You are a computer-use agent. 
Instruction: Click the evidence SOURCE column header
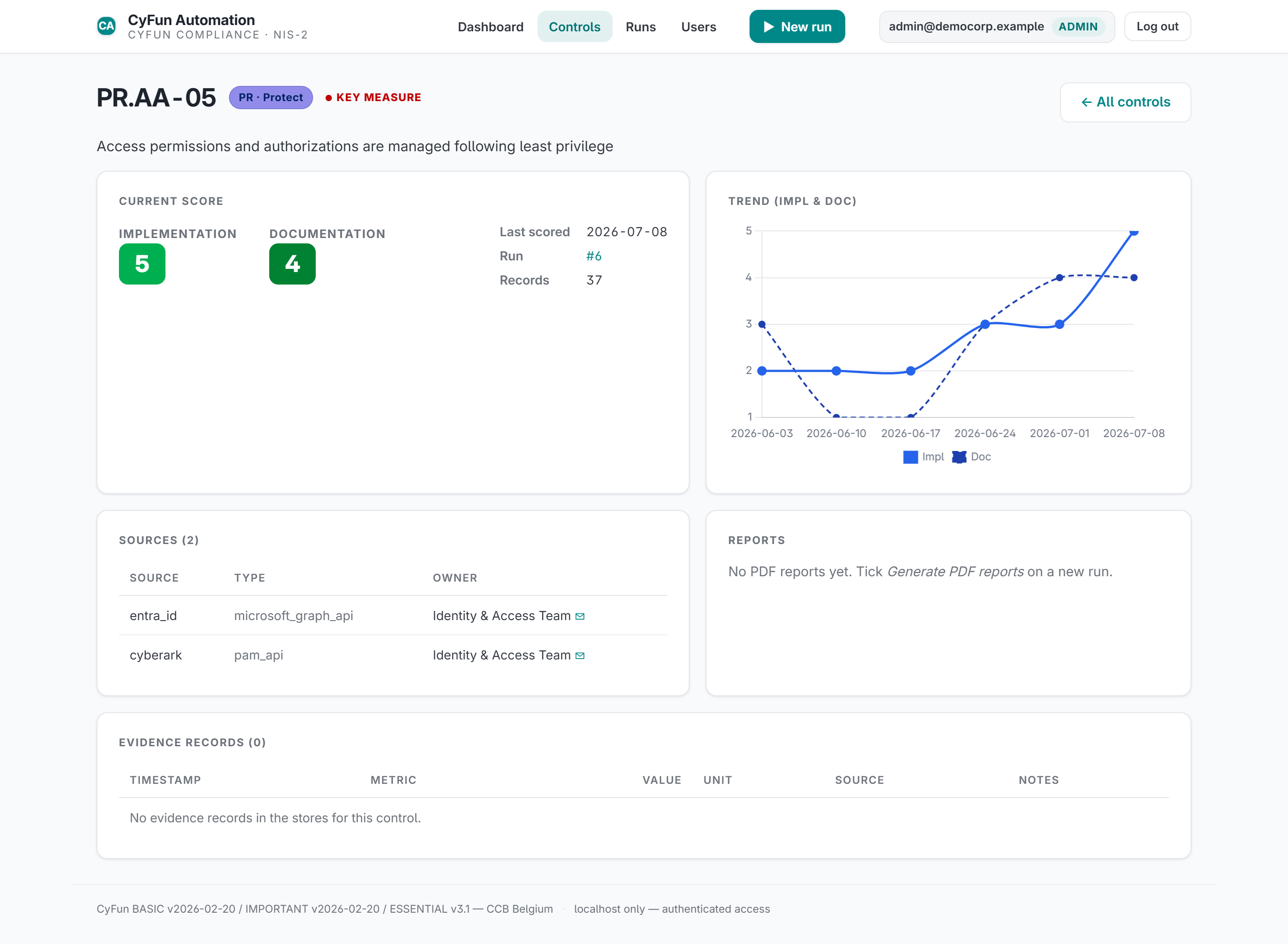859,781
